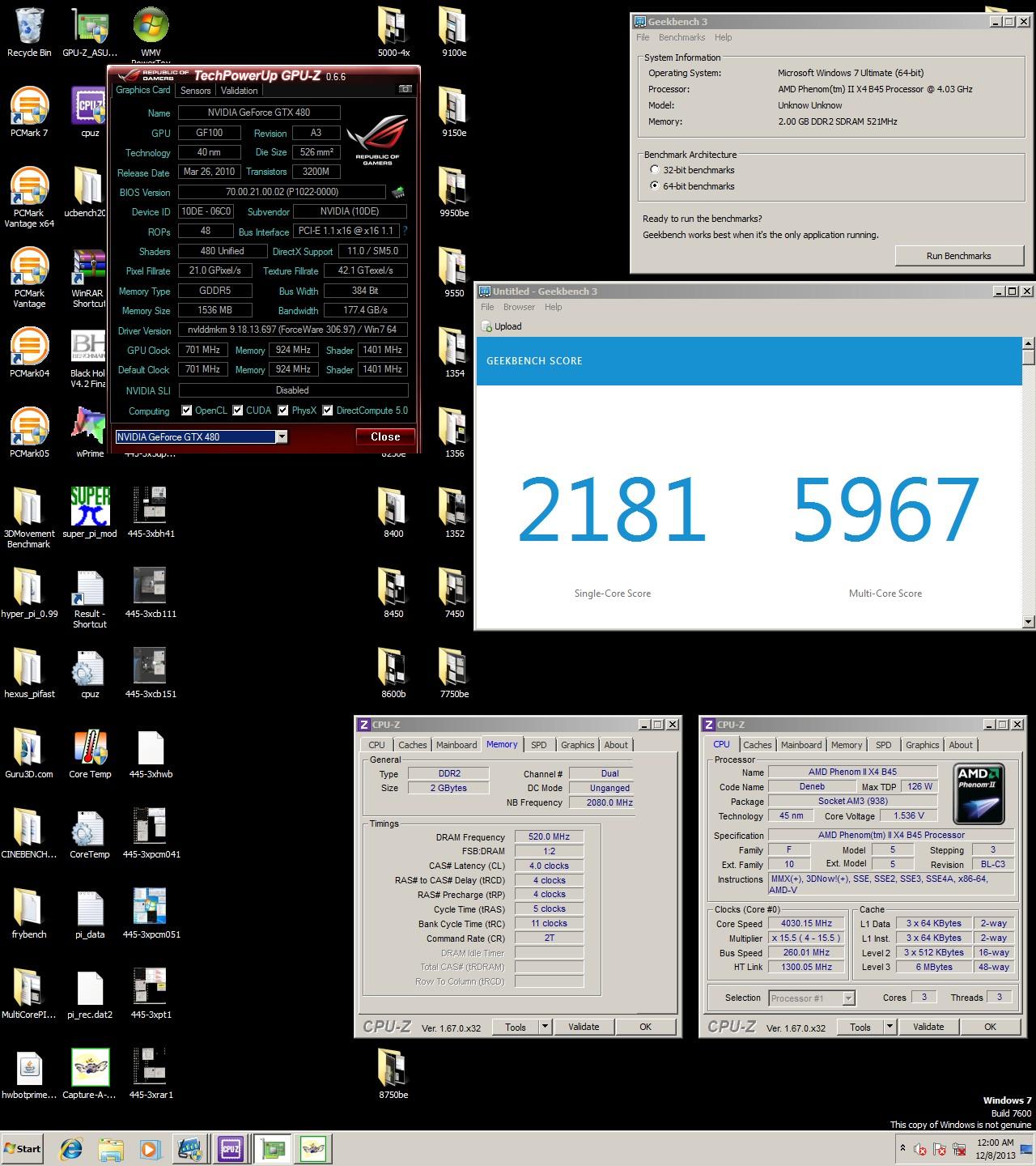The height and width of the screenshot is (1166, 1036).
Task: Switch to Caches tab in right CPU-Z window
Action: tap(758, 745)
